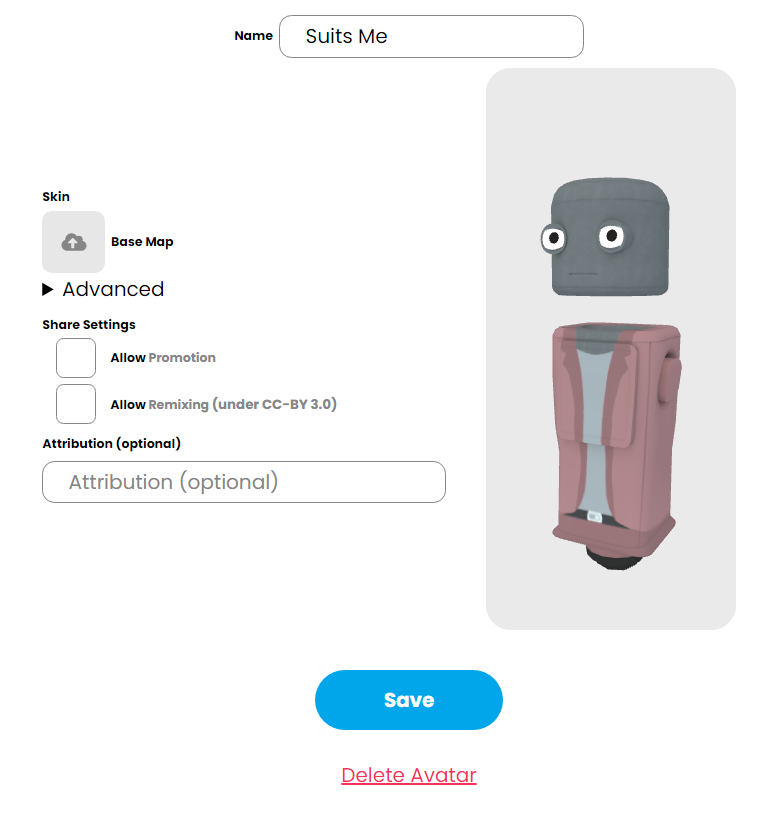
Task: Focus the Attribution (optional) text box
Action: point(243,482)
